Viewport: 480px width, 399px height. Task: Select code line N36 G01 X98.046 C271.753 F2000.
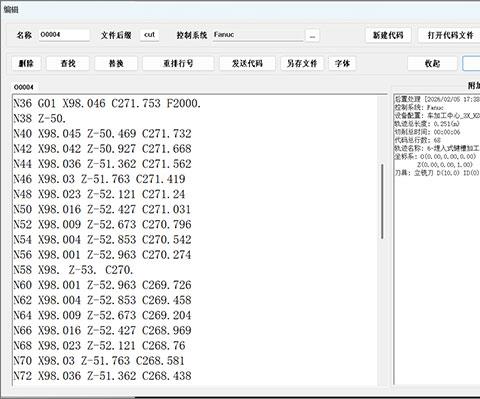point(107,103)
